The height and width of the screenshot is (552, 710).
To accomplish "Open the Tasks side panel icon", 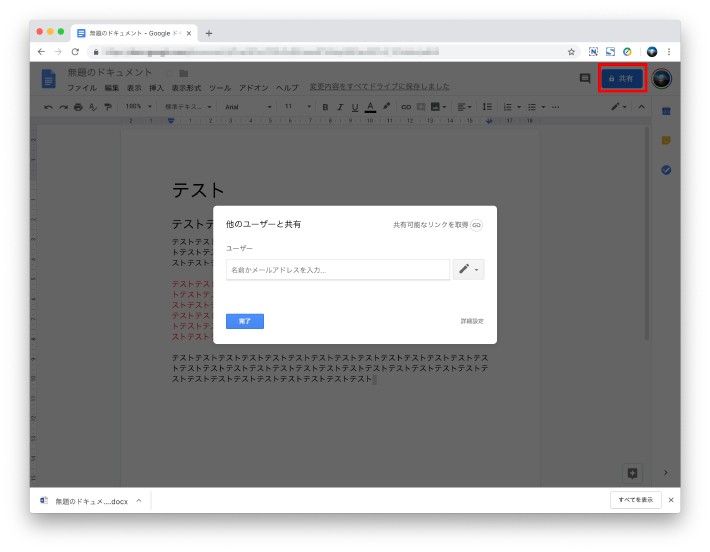I will [666, 170].
